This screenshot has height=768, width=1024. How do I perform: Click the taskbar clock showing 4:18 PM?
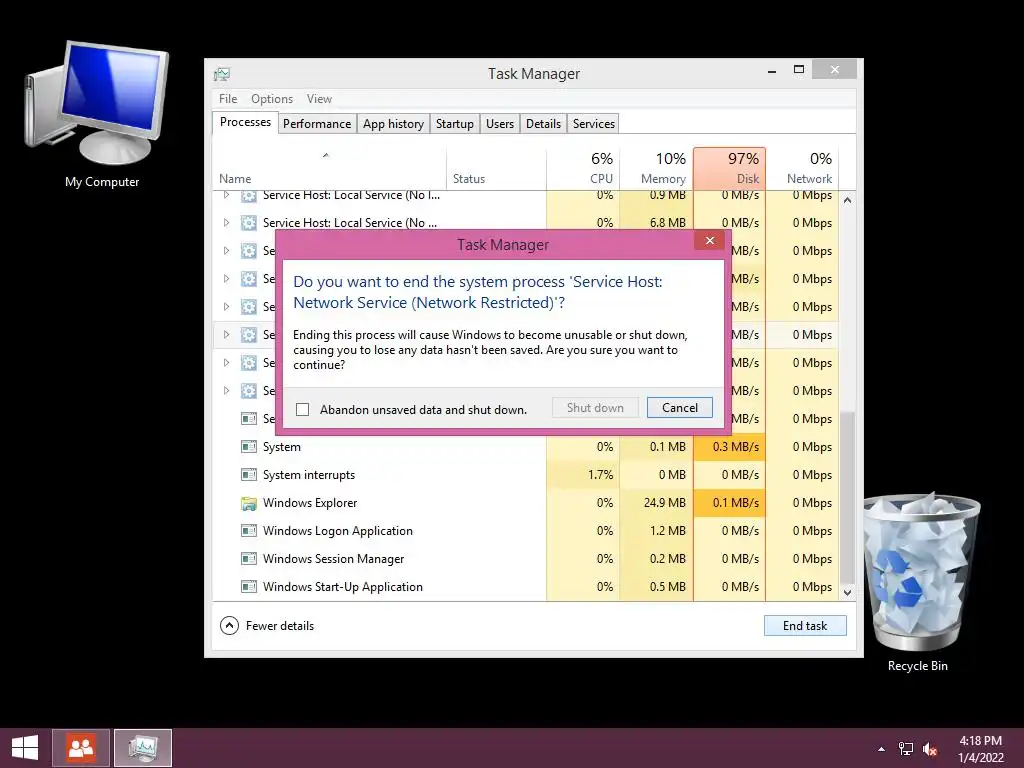[x=980, y=749]
